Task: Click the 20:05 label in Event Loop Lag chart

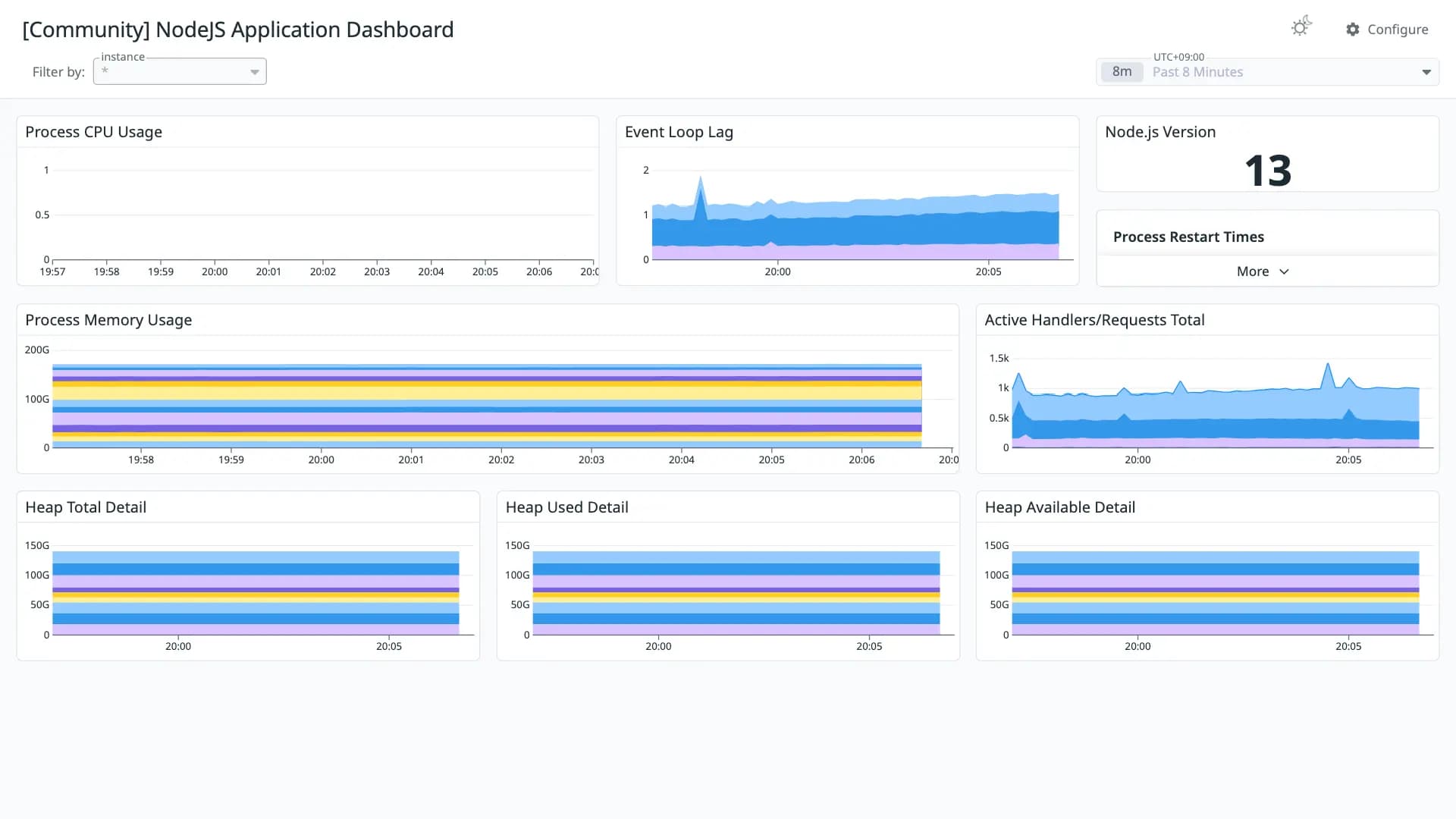Action: 988,271
